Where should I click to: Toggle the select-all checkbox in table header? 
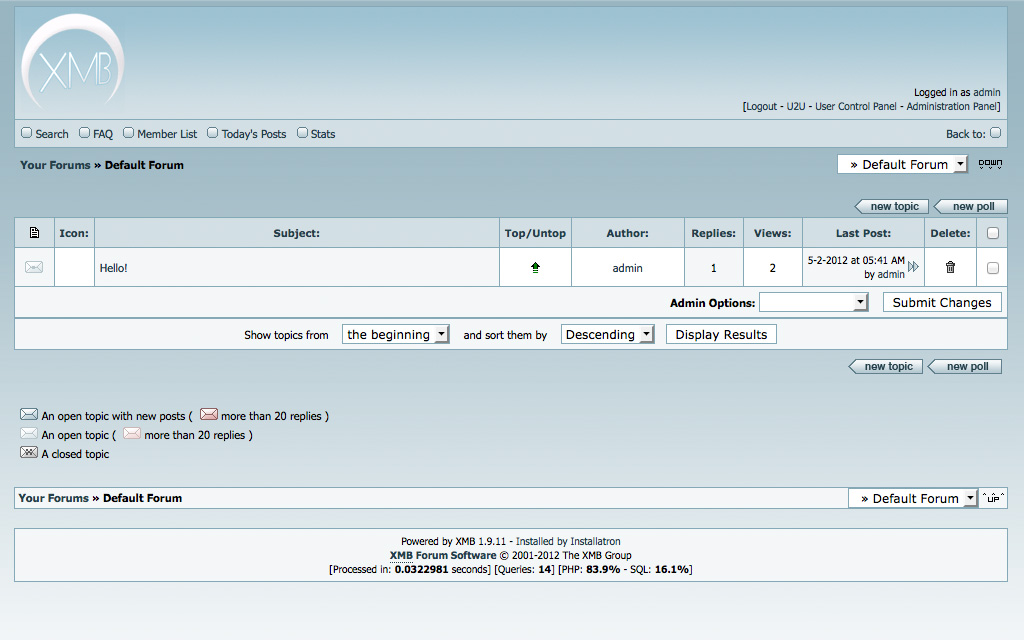(x=992, y=233)
